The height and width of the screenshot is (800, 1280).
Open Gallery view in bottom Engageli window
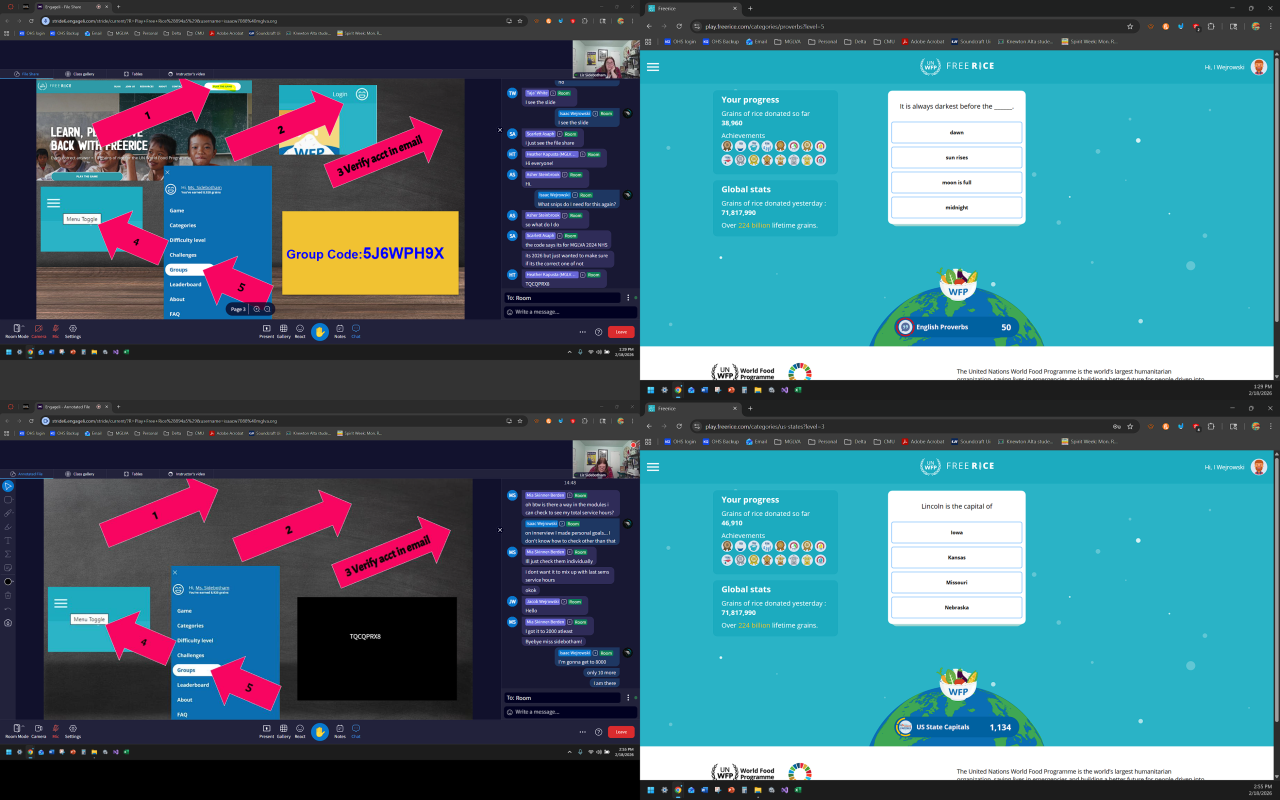point(284,730)
